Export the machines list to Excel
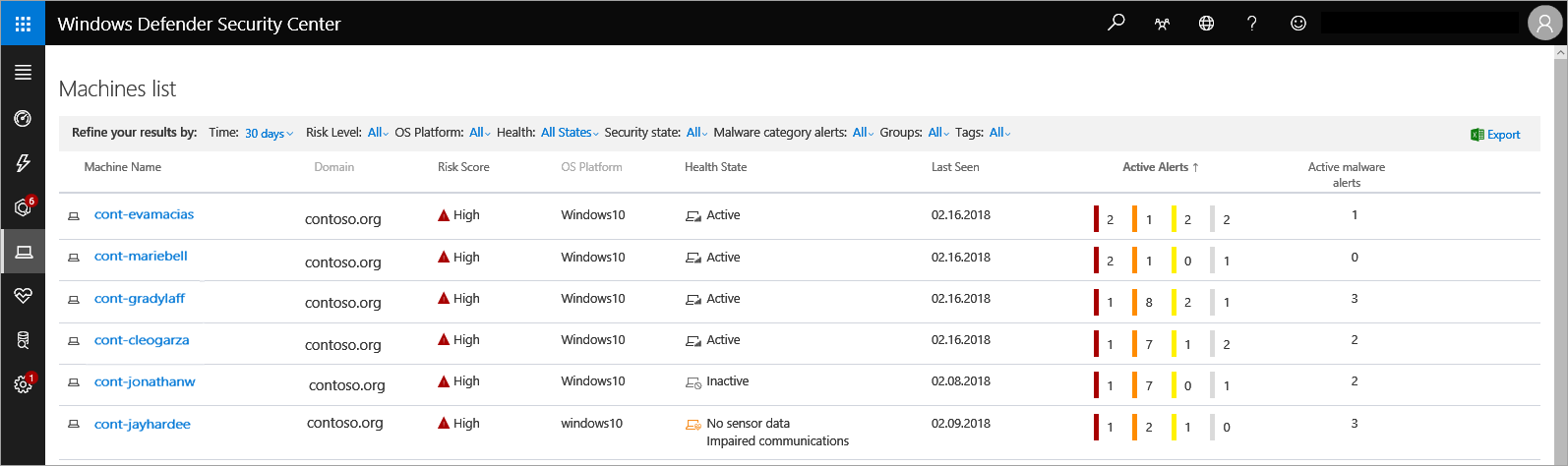Screen dimensions: 1568x466 (1495, 135)
